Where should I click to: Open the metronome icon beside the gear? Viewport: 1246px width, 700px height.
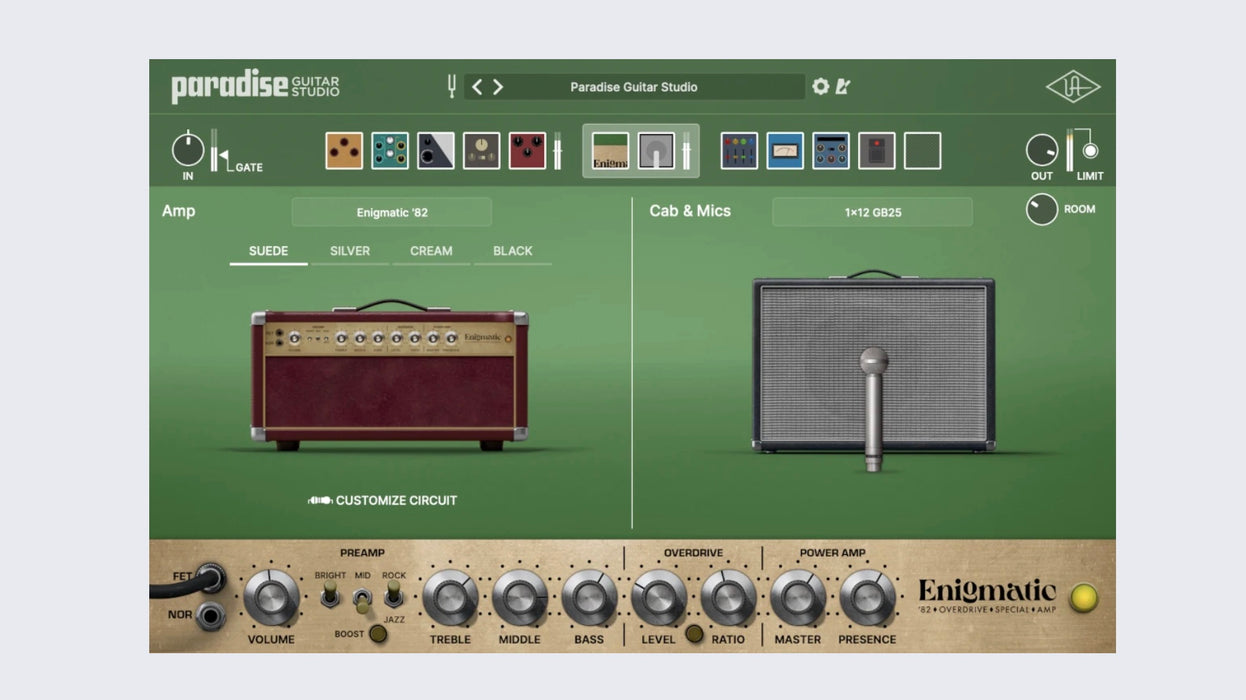pyautogui.click(x=843, y=87)
